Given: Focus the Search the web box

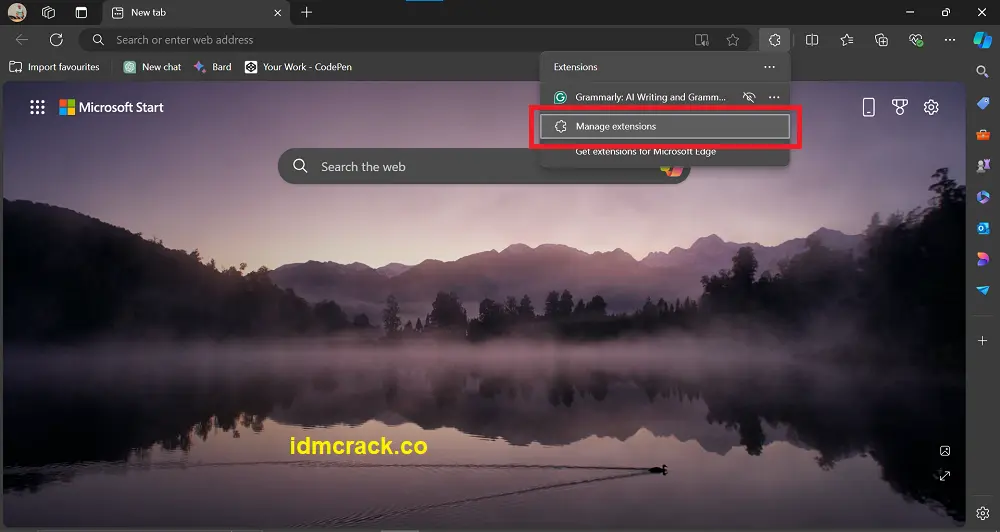Looking at the screenshot, I should [x=484, y=166].
